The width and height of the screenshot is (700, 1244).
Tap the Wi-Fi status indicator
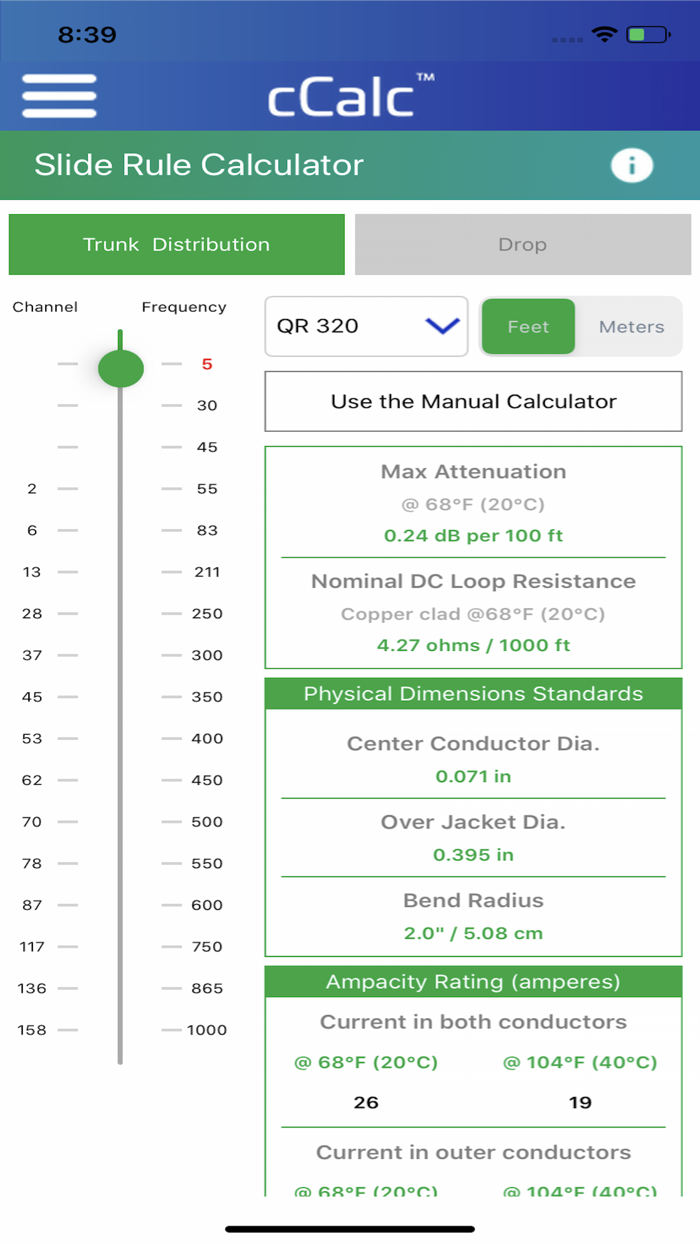point(601,31)
